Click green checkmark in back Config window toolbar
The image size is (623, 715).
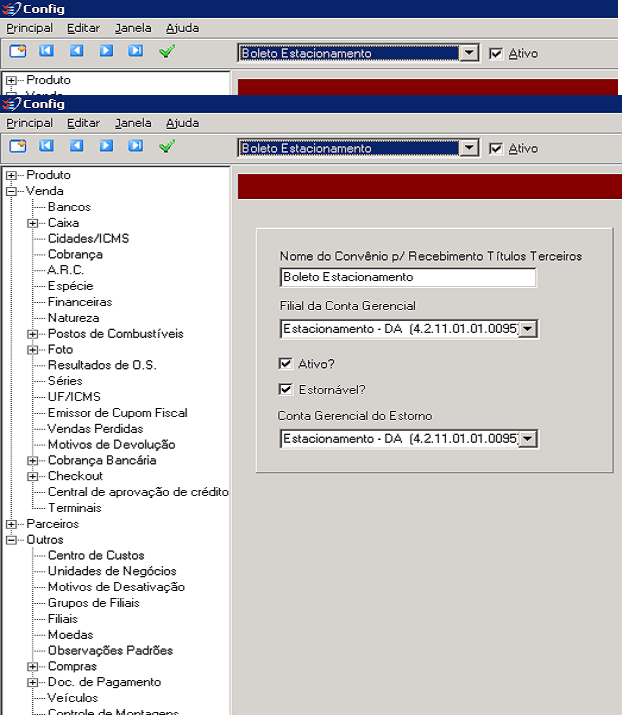pyautogui.click(x=167, y=51)
